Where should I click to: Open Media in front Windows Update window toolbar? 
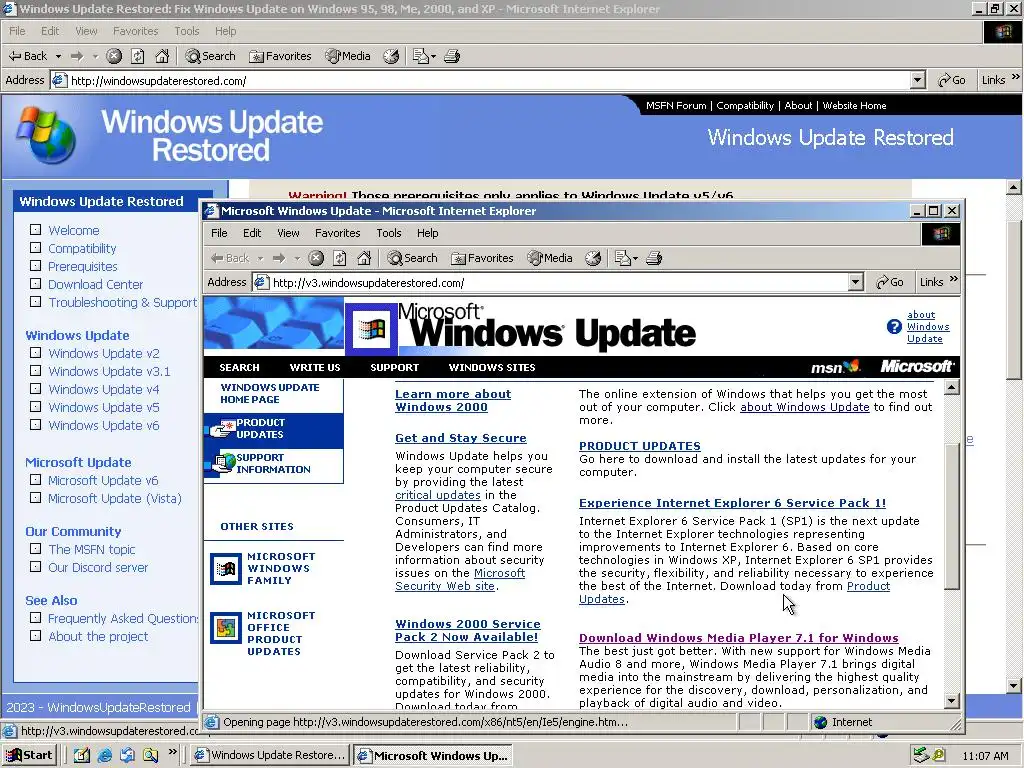click(550, 258)
